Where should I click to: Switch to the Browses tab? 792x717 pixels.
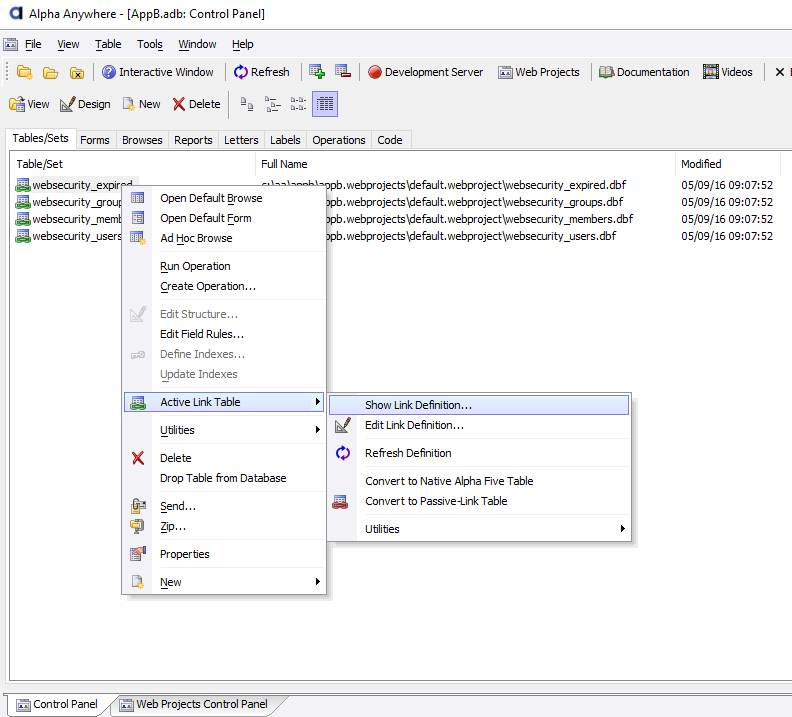pos(142,140)
